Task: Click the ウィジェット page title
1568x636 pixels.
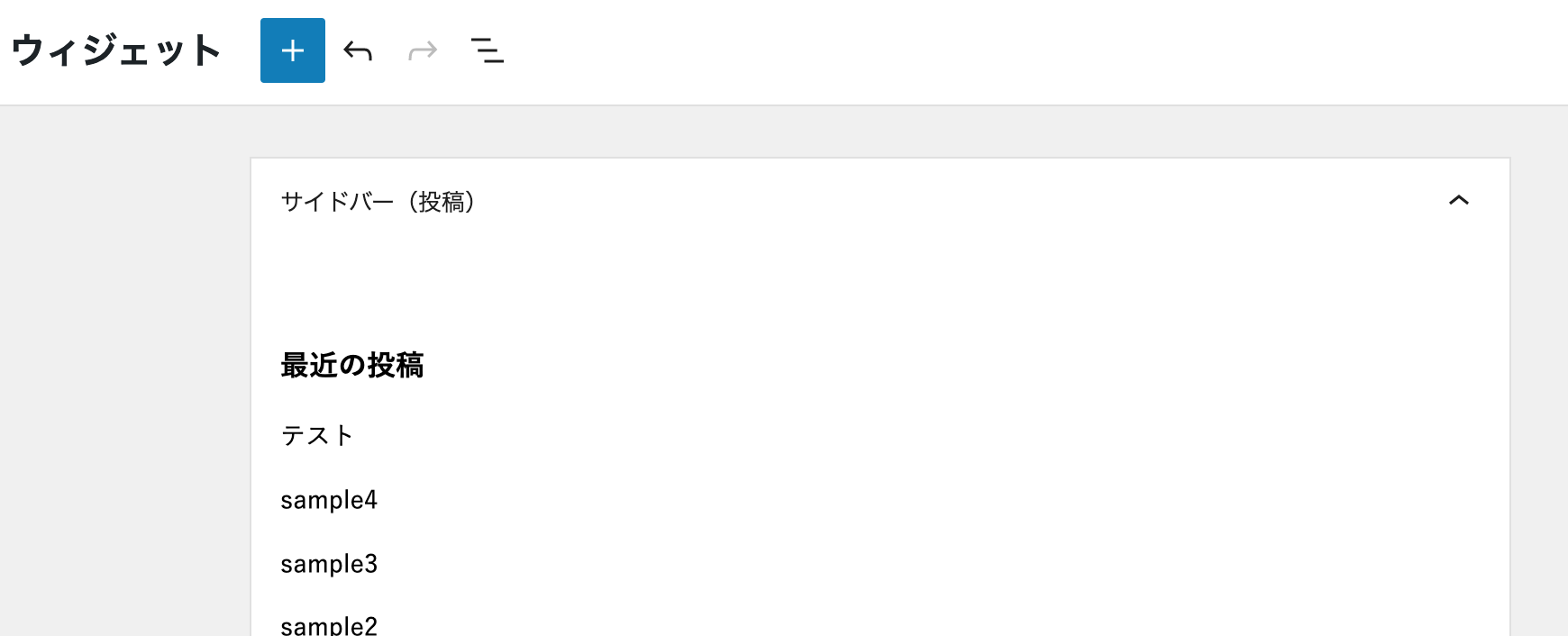Action: point(116,50)
